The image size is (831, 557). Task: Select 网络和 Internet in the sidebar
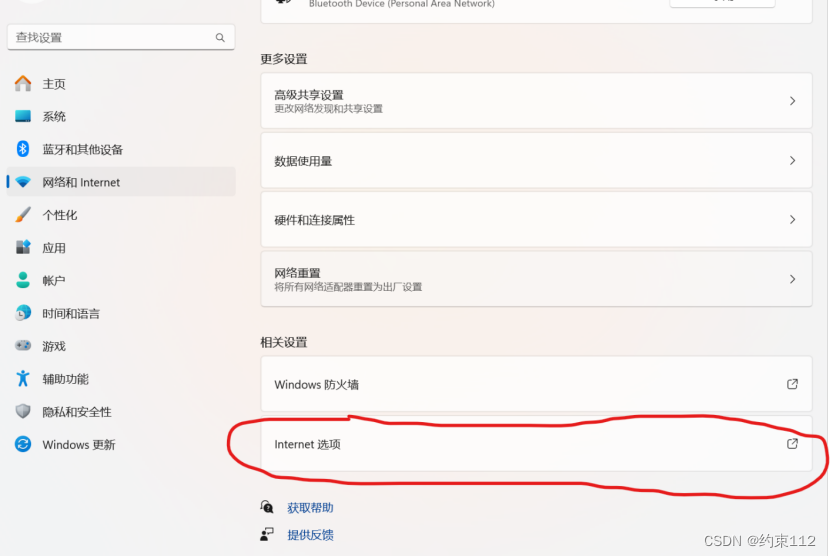[121, 182]
